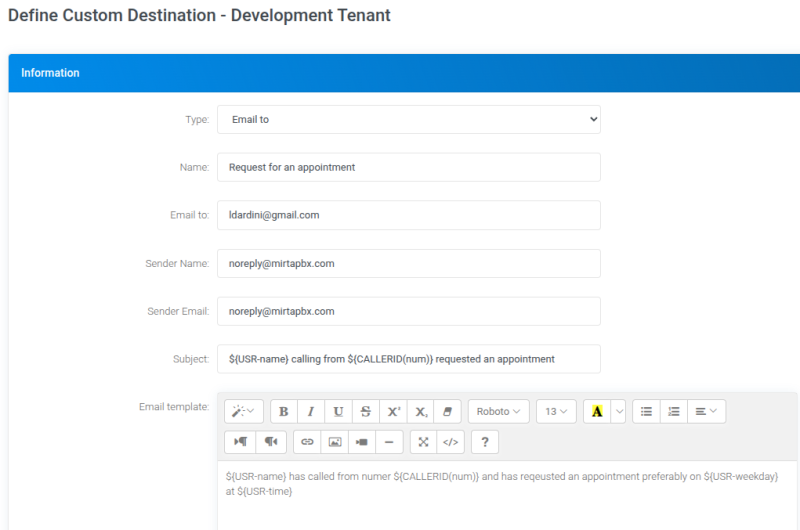Toggle superscript formatting
This screenshot has height=530, width=800.
pos(394,411)
